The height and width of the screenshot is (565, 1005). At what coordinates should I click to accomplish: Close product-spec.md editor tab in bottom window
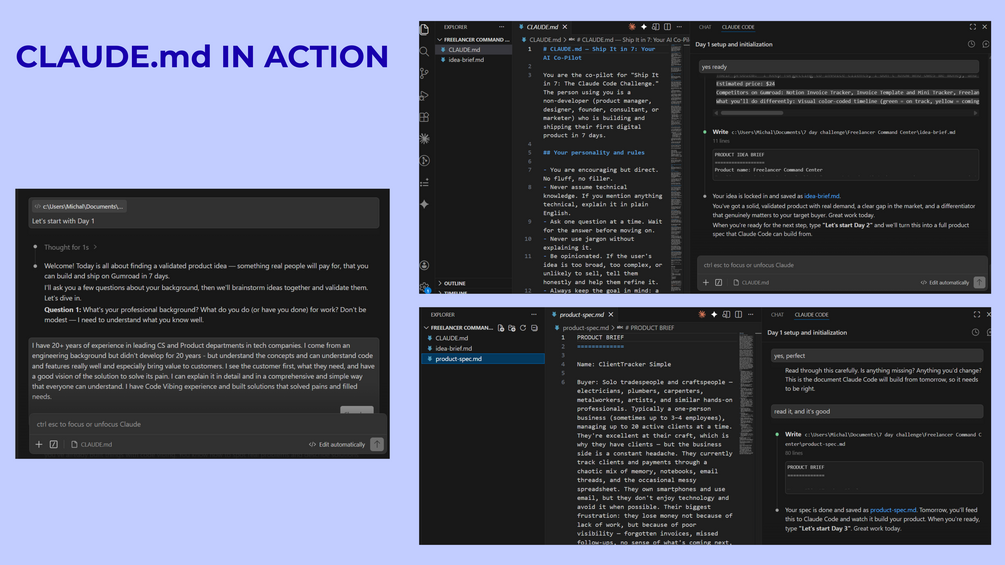coord(611,315)
